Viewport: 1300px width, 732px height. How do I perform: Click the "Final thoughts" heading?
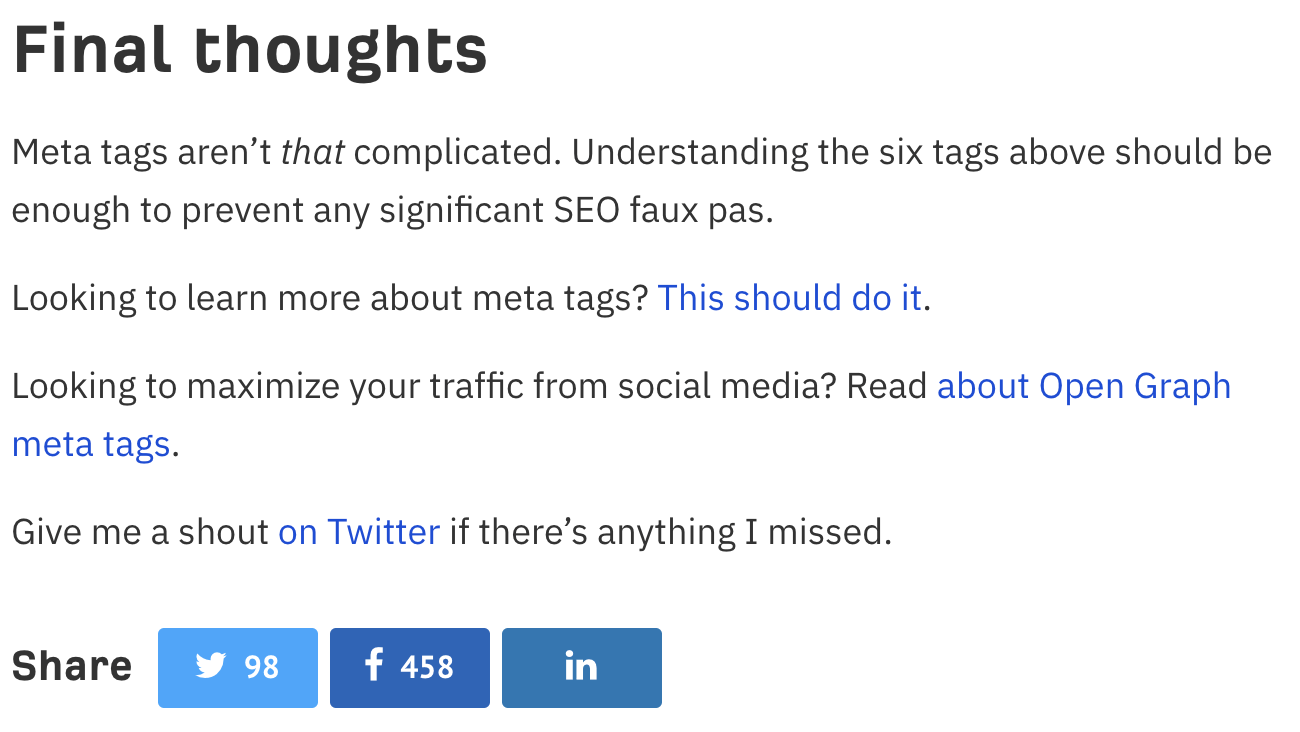point(250,52)
